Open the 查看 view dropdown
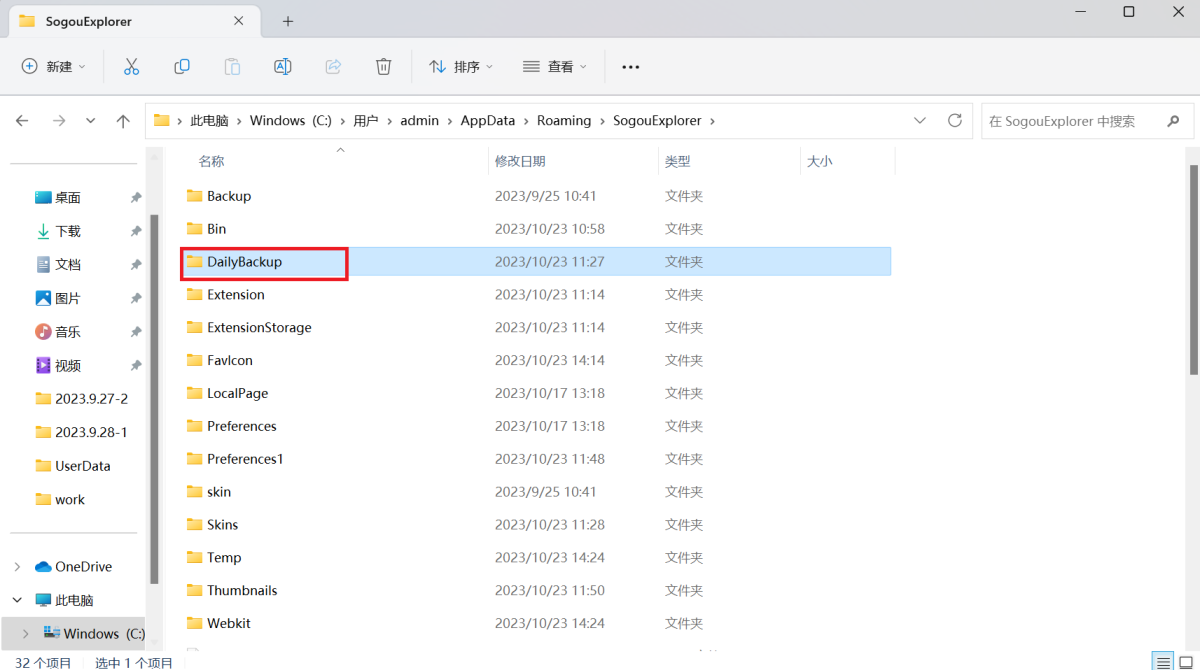This screenshot has height=670, width=1200. point(555,67)
